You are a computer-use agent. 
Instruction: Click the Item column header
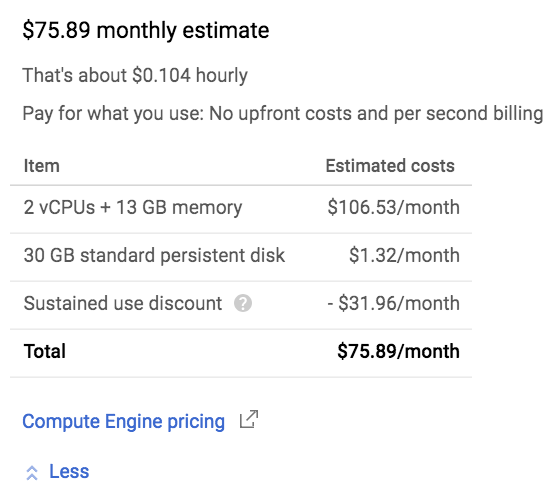click(x=41, y=166)
